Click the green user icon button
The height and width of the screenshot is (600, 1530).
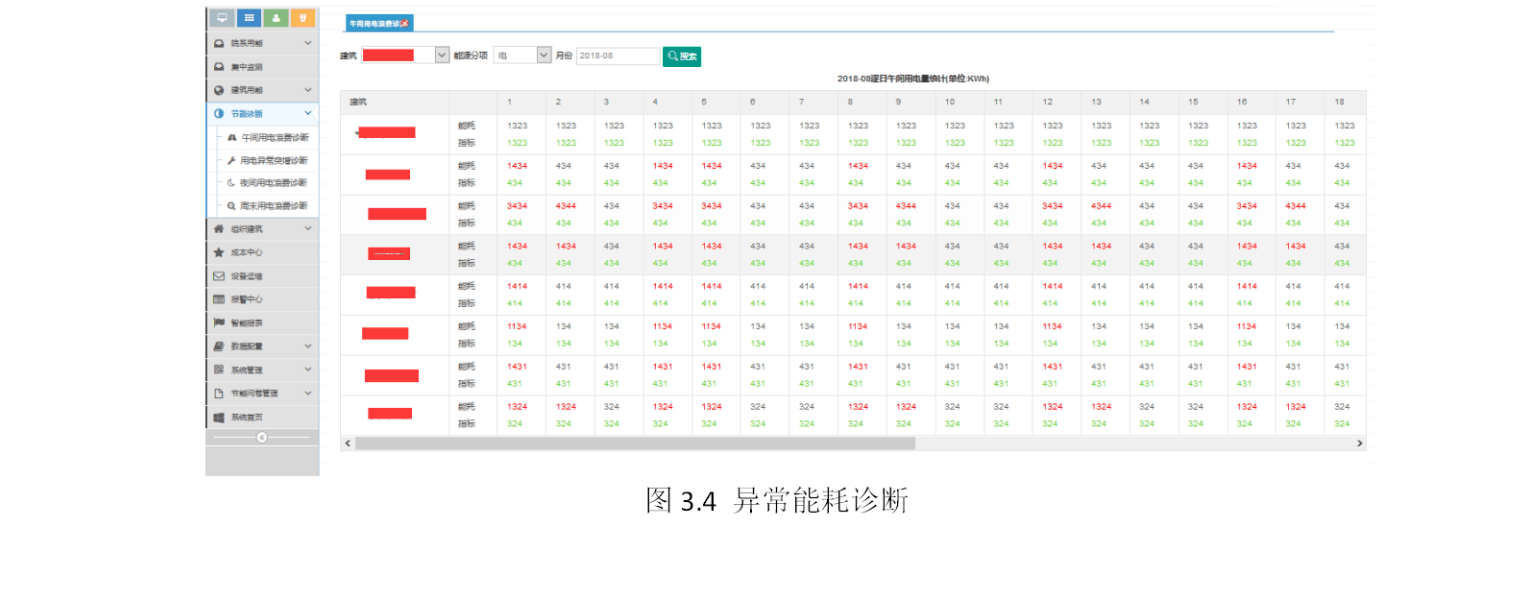coord(276,18)
